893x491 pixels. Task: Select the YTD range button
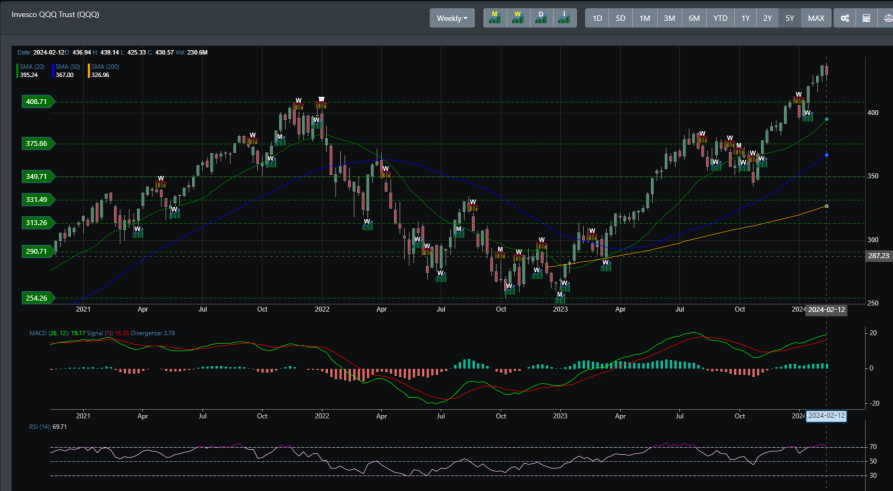pyautogui.click(x=720, y=18)
